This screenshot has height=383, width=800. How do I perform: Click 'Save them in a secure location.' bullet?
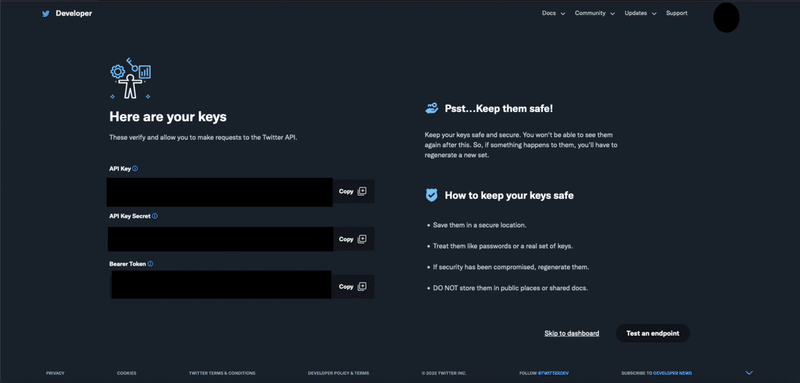point(480,225)
